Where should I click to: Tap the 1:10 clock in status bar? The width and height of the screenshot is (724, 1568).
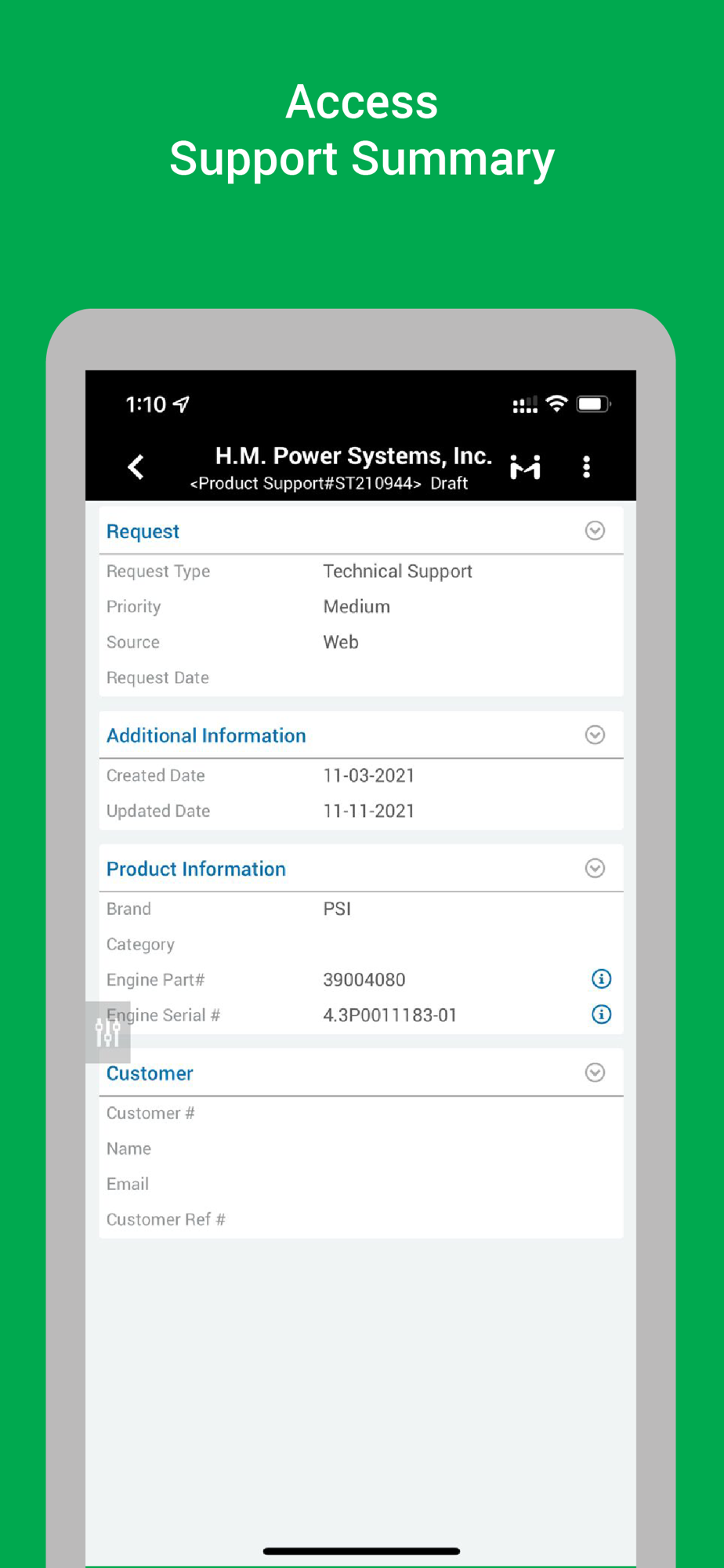(147, 405)
